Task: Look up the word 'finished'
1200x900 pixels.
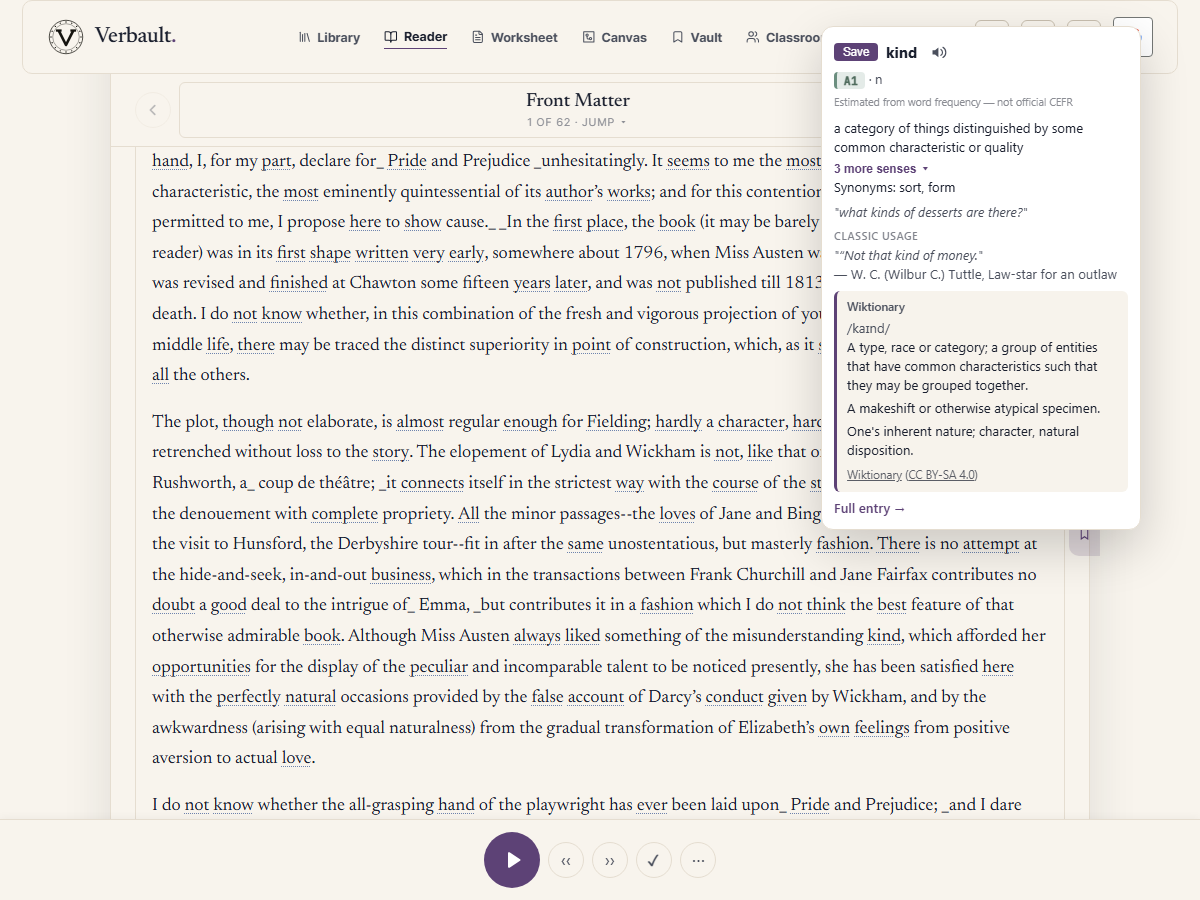Action: [x=299, y=283]
